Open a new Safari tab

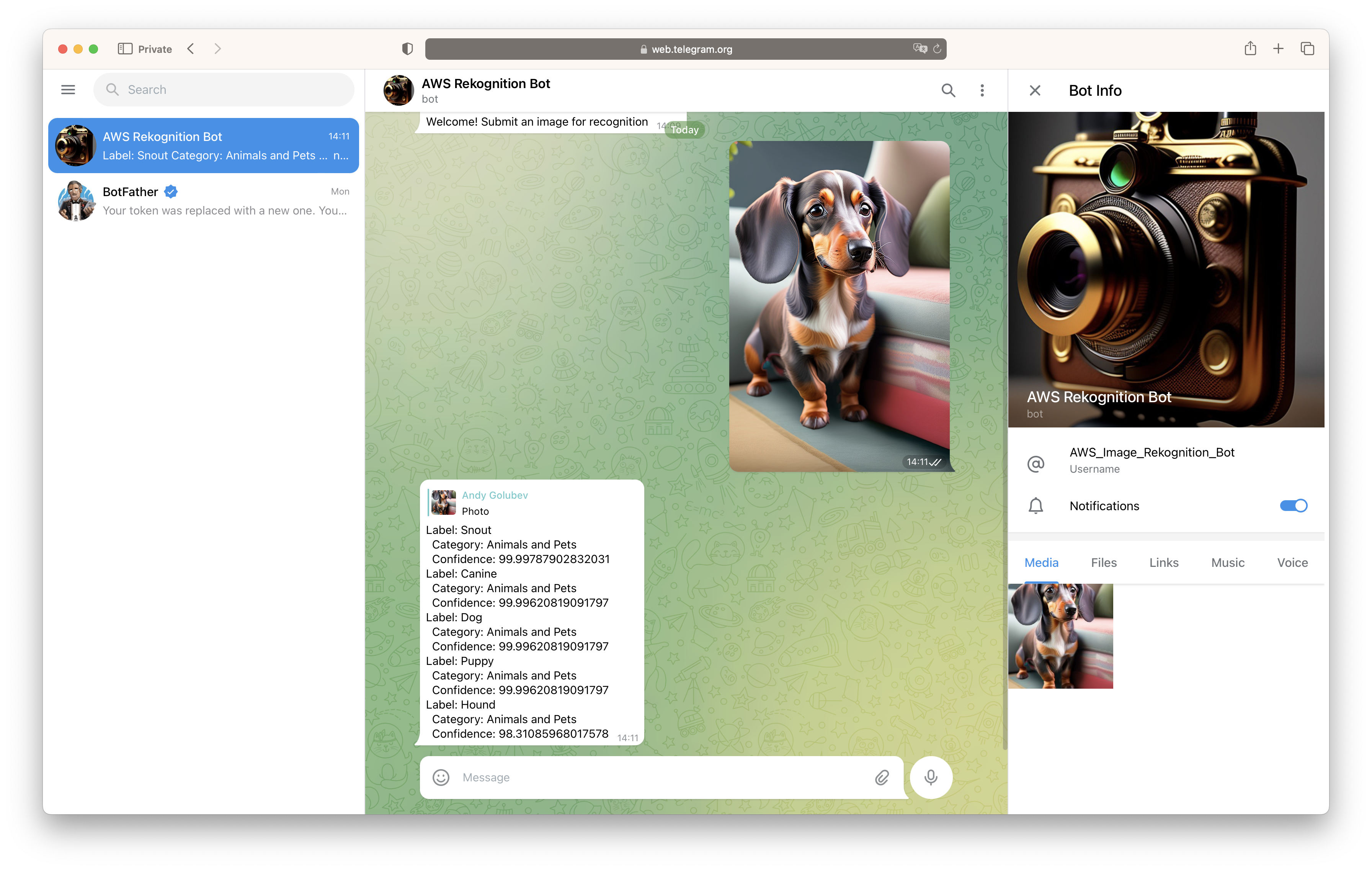tap(1278, 48)
